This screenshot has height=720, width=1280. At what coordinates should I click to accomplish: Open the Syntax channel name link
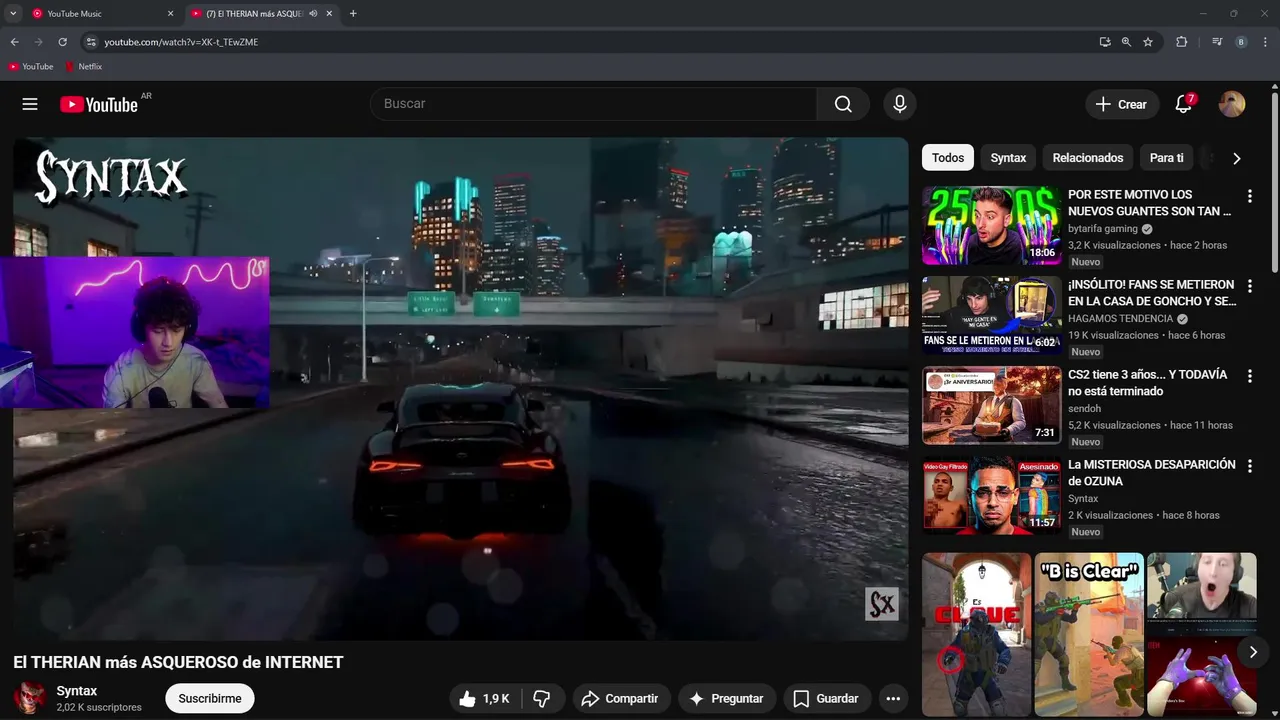[x=77, y=691]
